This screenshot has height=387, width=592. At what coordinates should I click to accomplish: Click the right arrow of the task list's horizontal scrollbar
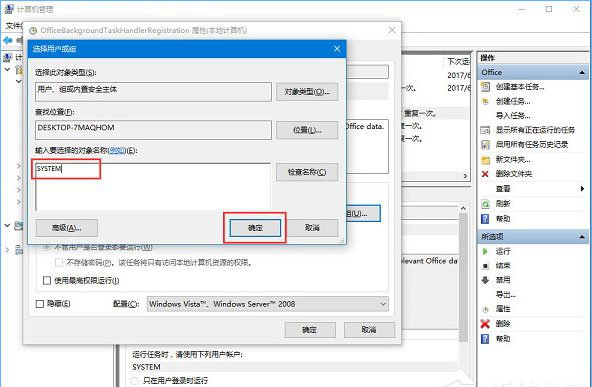tap(465, 176)
